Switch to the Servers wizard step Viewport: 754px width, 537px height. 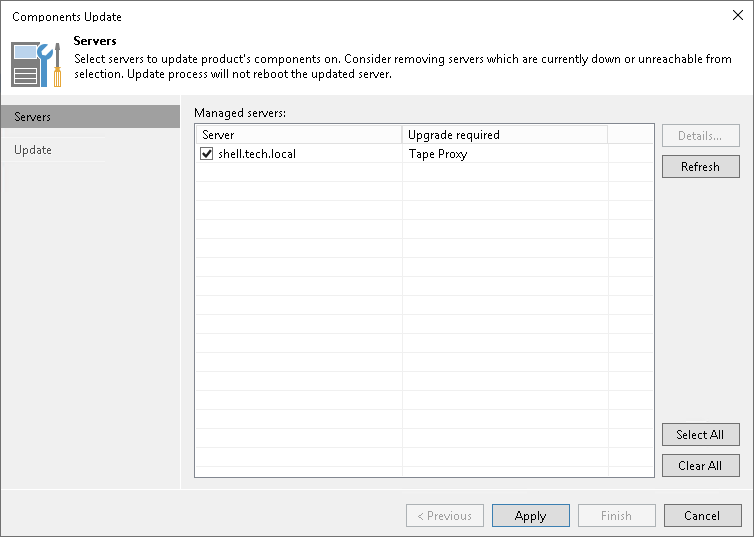pos(90,117)
